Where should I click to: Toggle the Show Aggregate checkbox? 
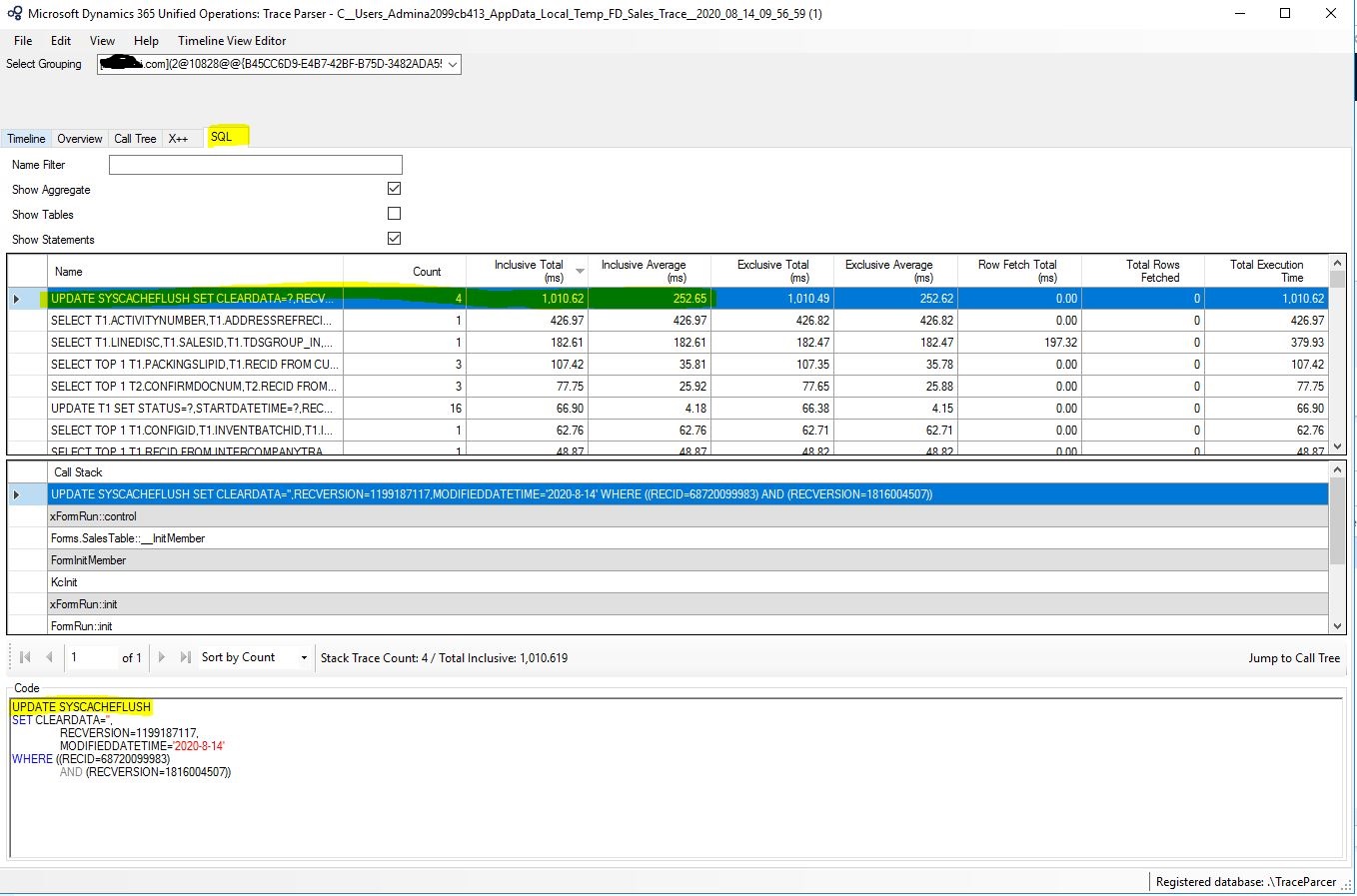click(394, 189)
